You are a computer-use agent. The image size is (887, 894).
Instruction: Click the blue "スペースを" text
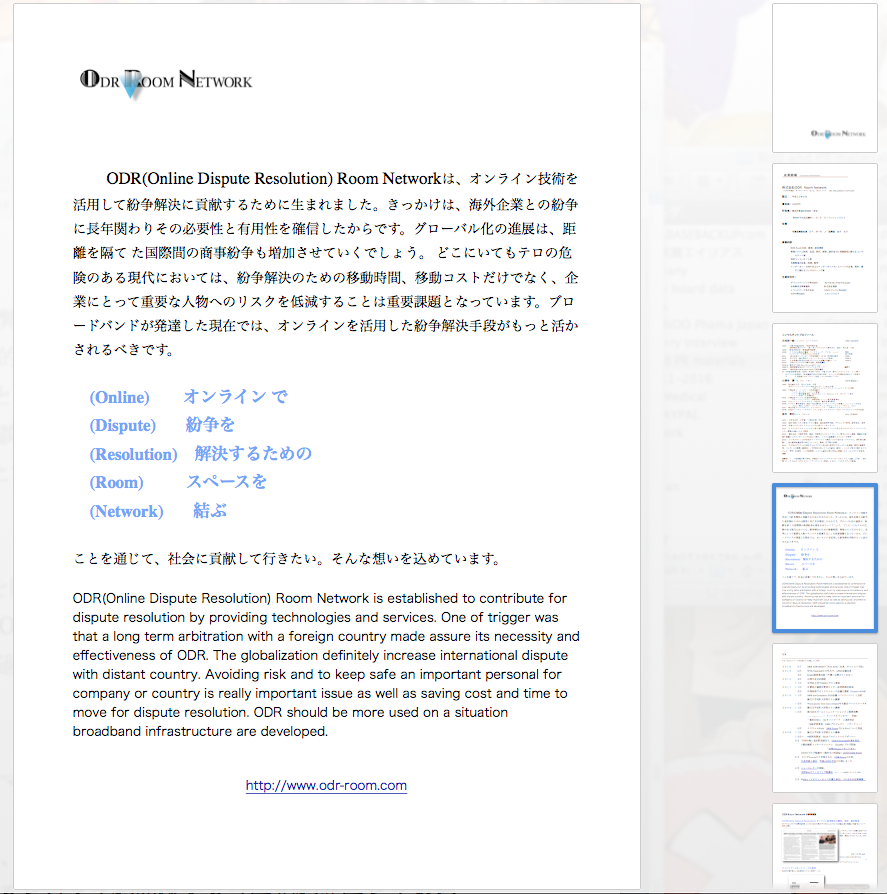(226, 482)
